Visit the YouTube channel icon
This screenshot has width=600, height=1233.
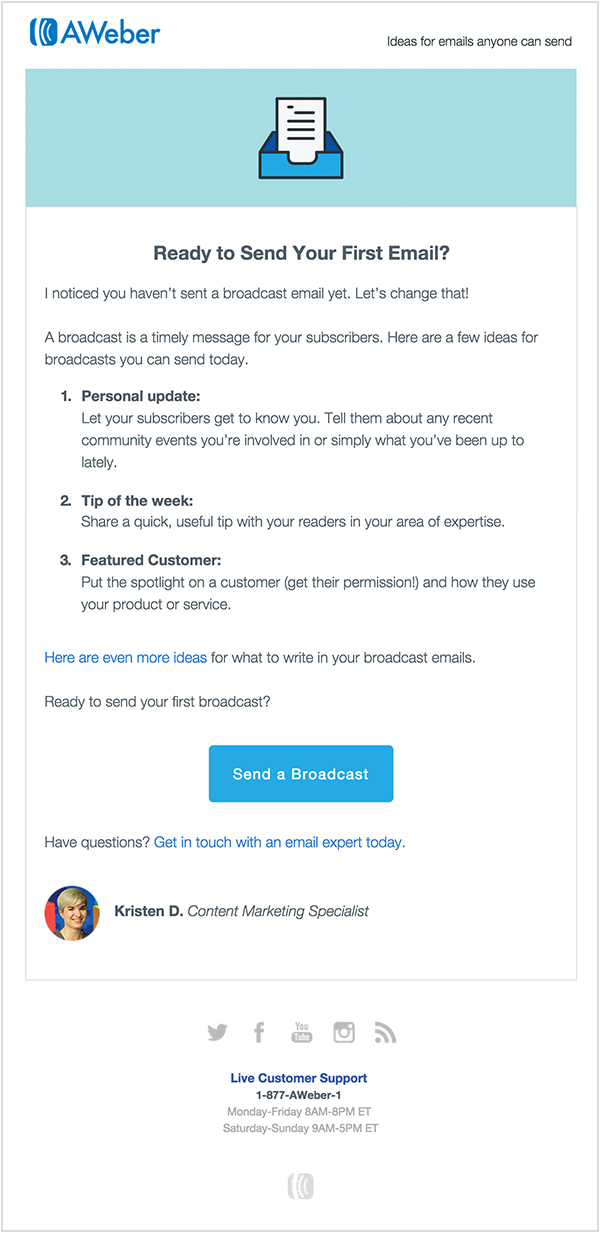point(301,1032)
